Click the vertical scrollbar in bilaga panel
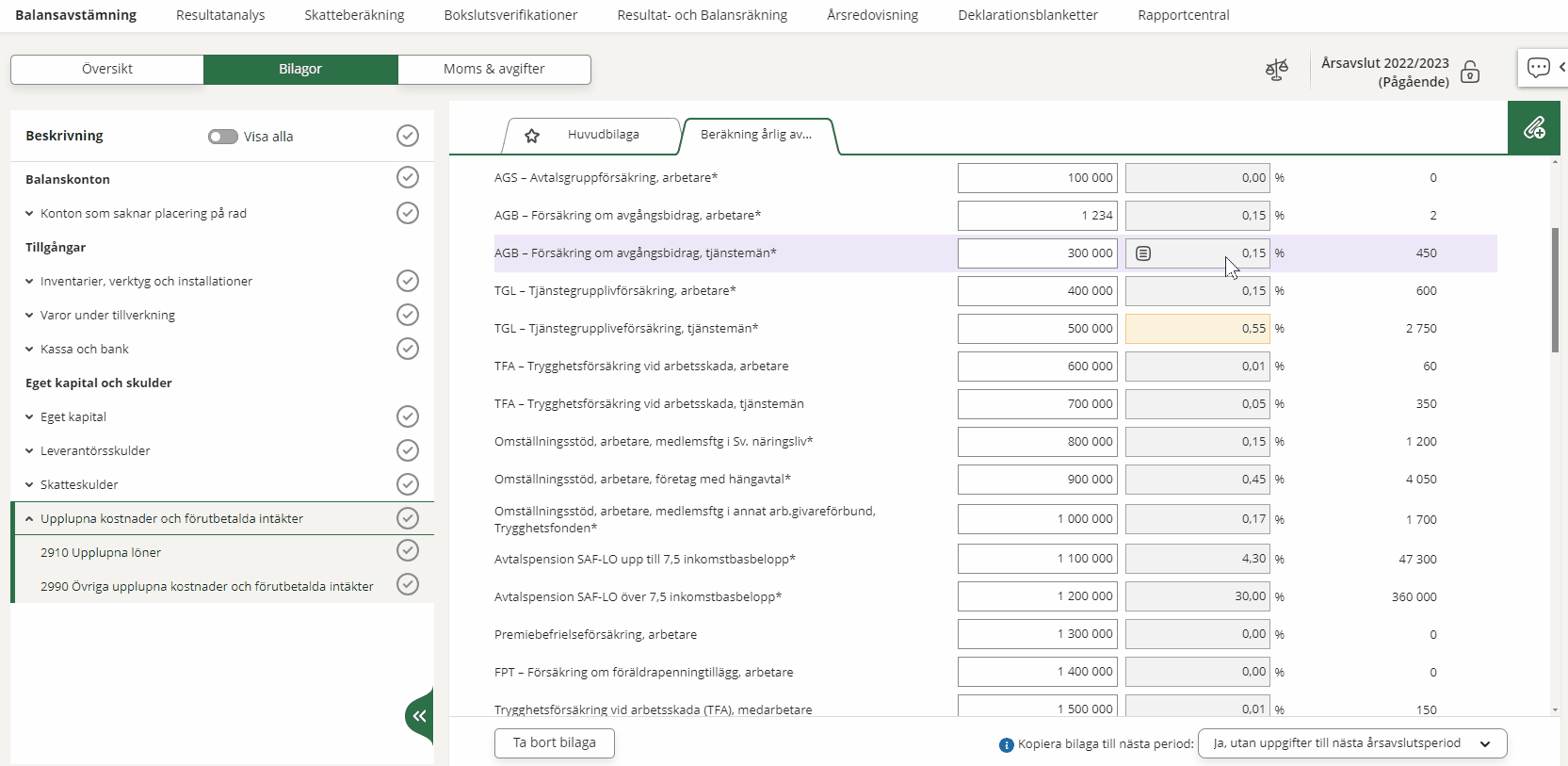Viewport: 1568px width, 766px height. click(x=1554, y=290)
